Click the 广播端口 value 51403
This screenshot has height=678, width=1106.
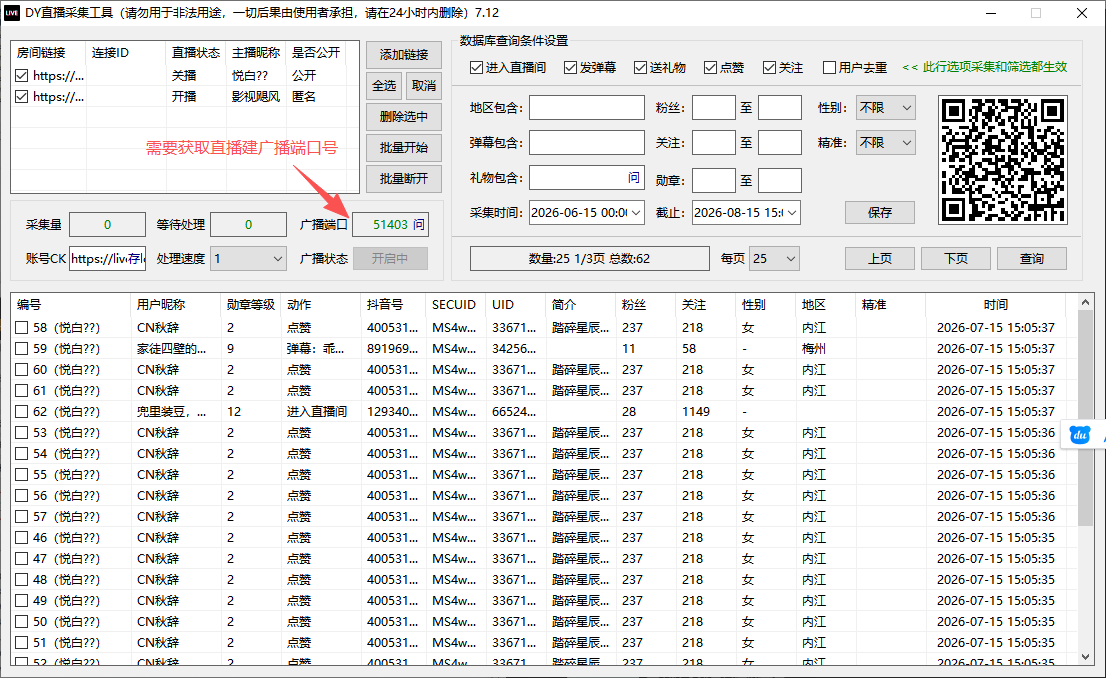390,224
